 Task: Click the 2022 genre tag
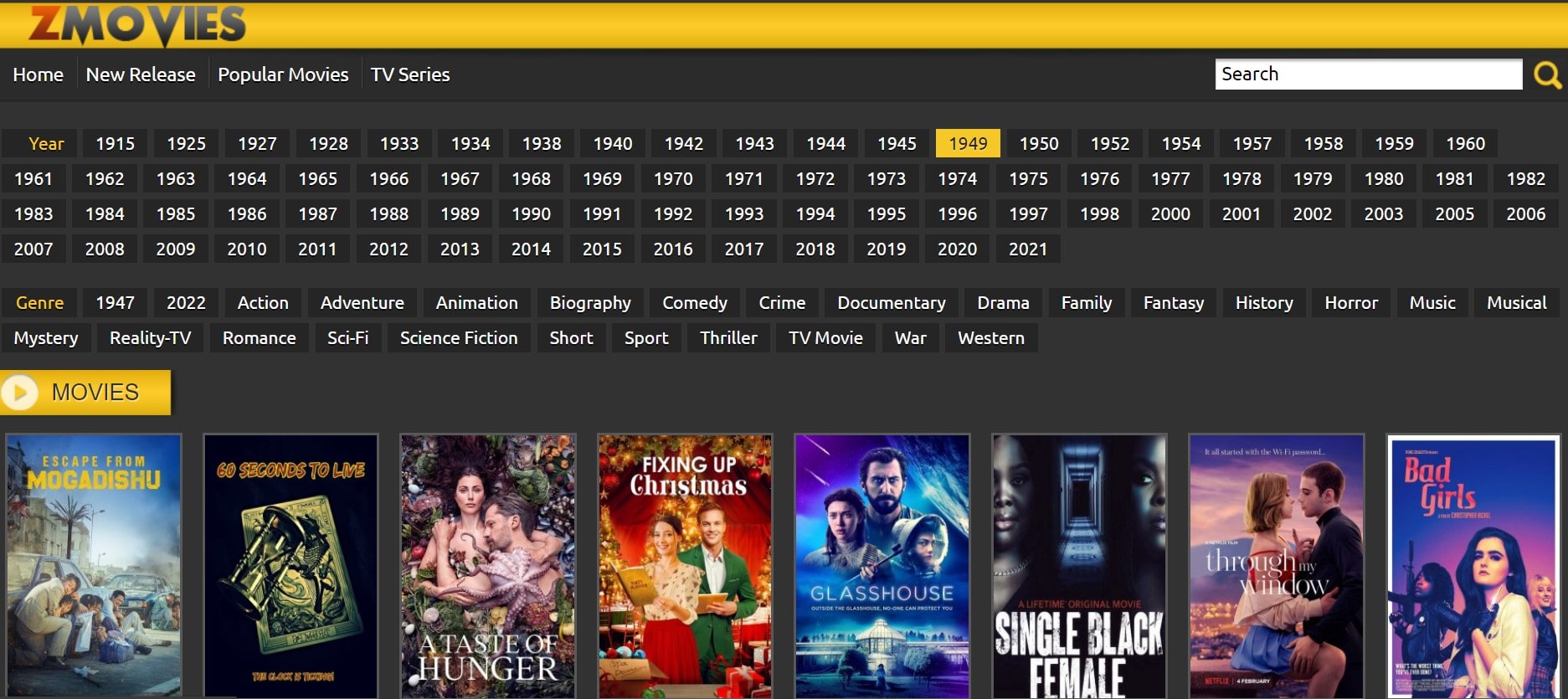tap(186, 302)
